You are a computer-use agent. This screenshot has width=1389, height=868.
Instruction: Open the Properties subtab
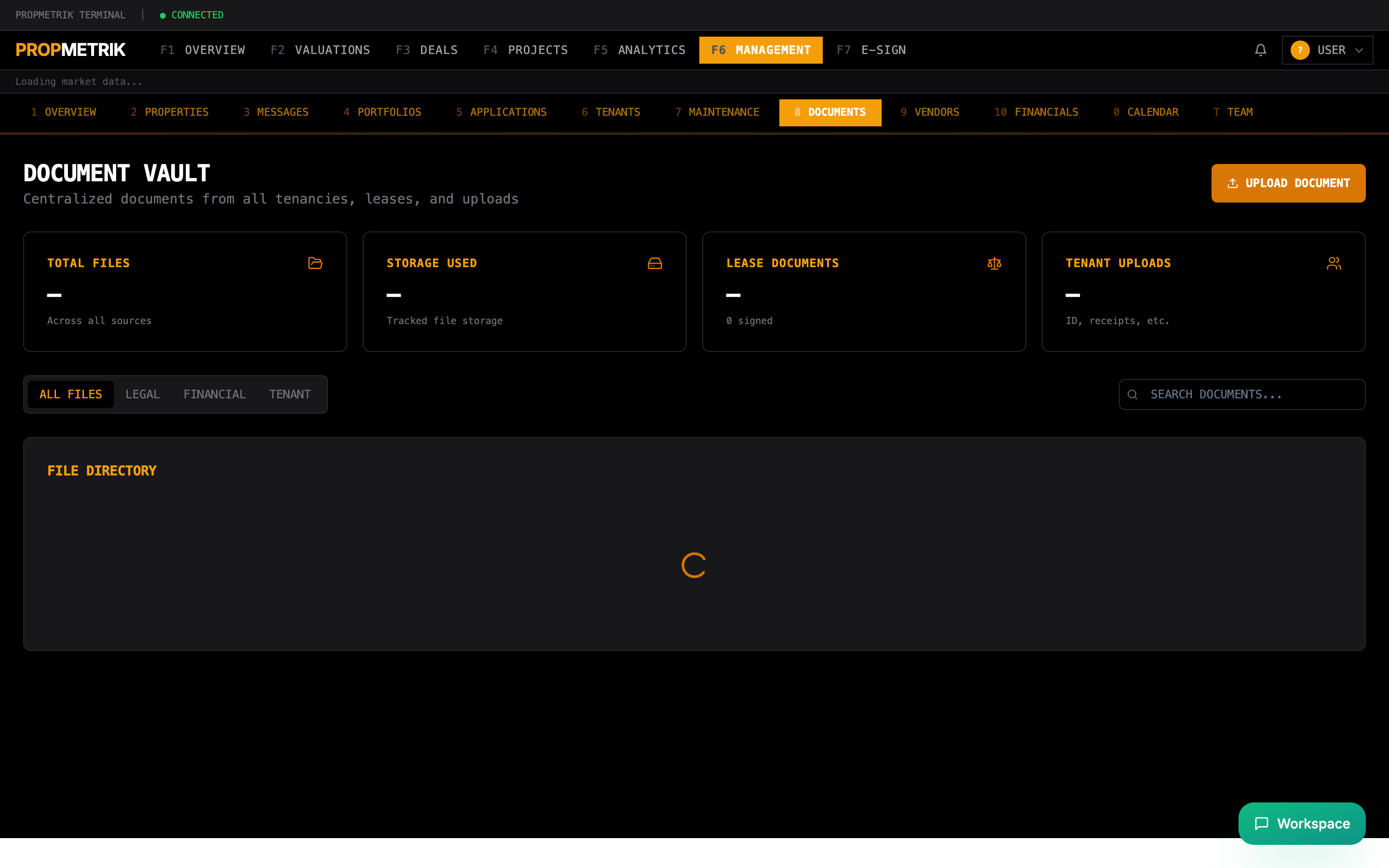point(169,112)
